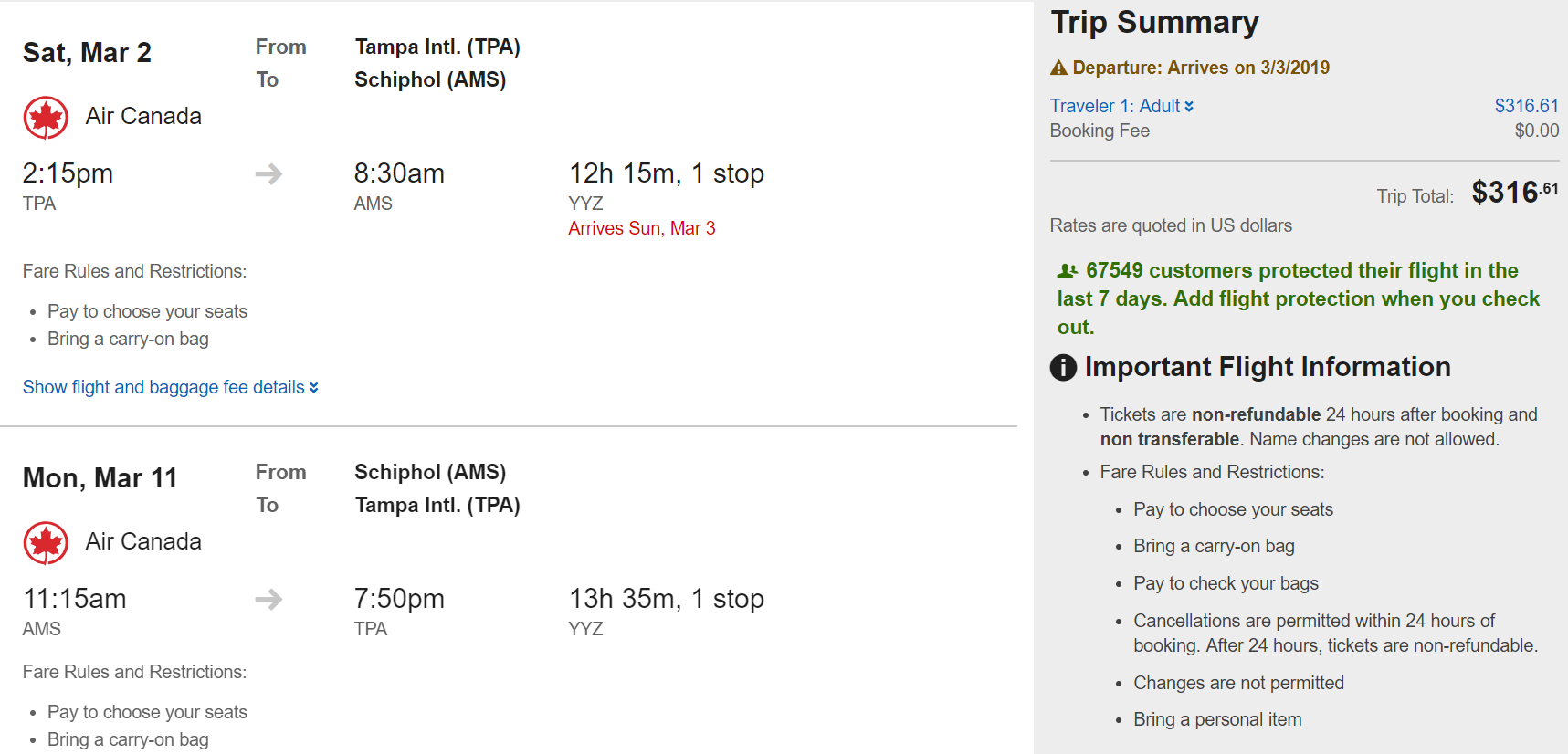
Task: Click the $316.61 traveler price link
Action: click(x=1526, y=106)
